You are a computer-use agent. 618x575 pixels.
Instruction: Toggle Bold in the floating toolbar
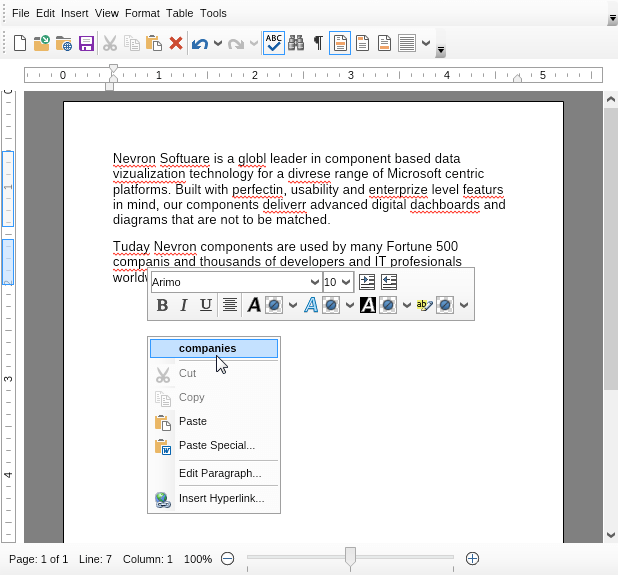click(161, 305)
